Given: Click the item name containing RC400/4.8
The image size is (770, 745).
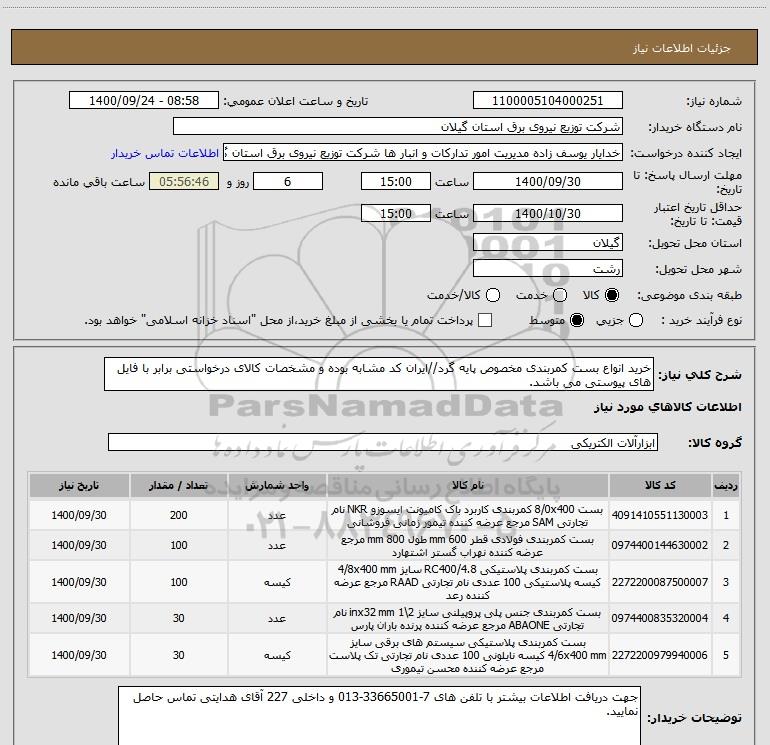Looking at the screenshot, I should (x=468, y=582).
